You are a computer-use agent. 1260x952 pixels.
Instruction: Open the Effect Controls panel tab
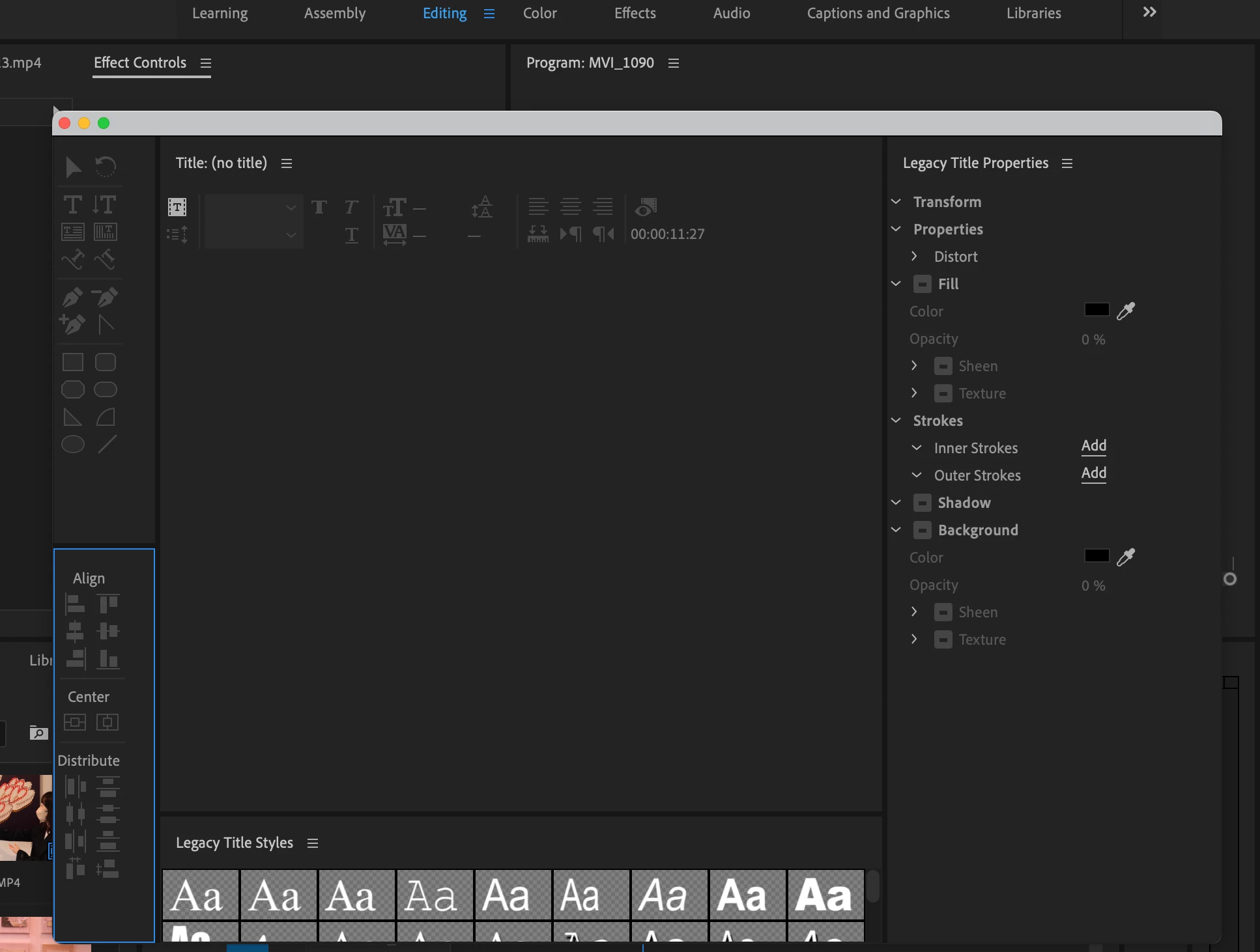click(140, 63)
